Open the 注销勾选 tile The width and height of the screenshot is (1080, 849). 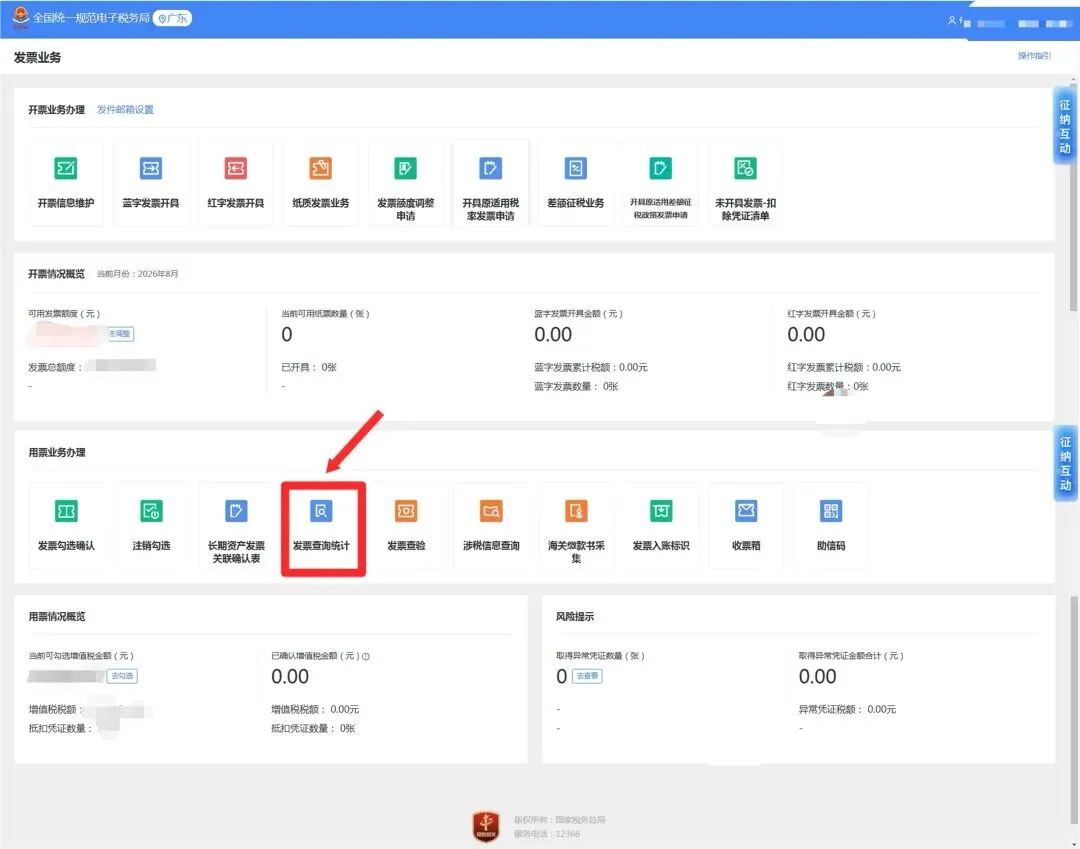[151, 525]
